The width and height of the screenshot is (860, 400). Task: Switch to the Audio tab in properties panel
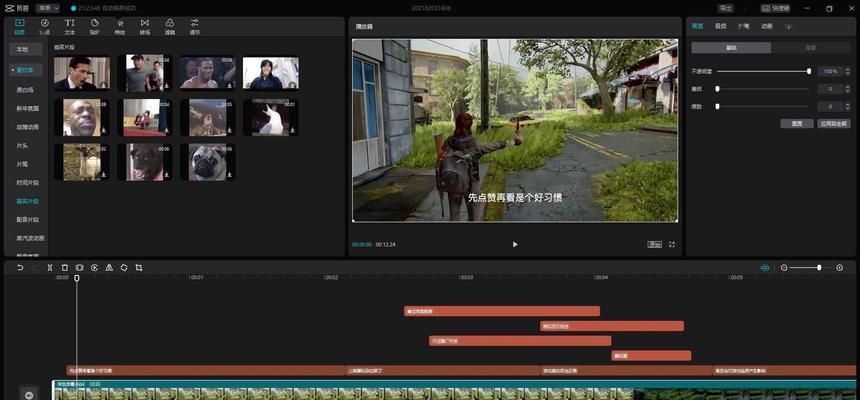click(720, 26)
